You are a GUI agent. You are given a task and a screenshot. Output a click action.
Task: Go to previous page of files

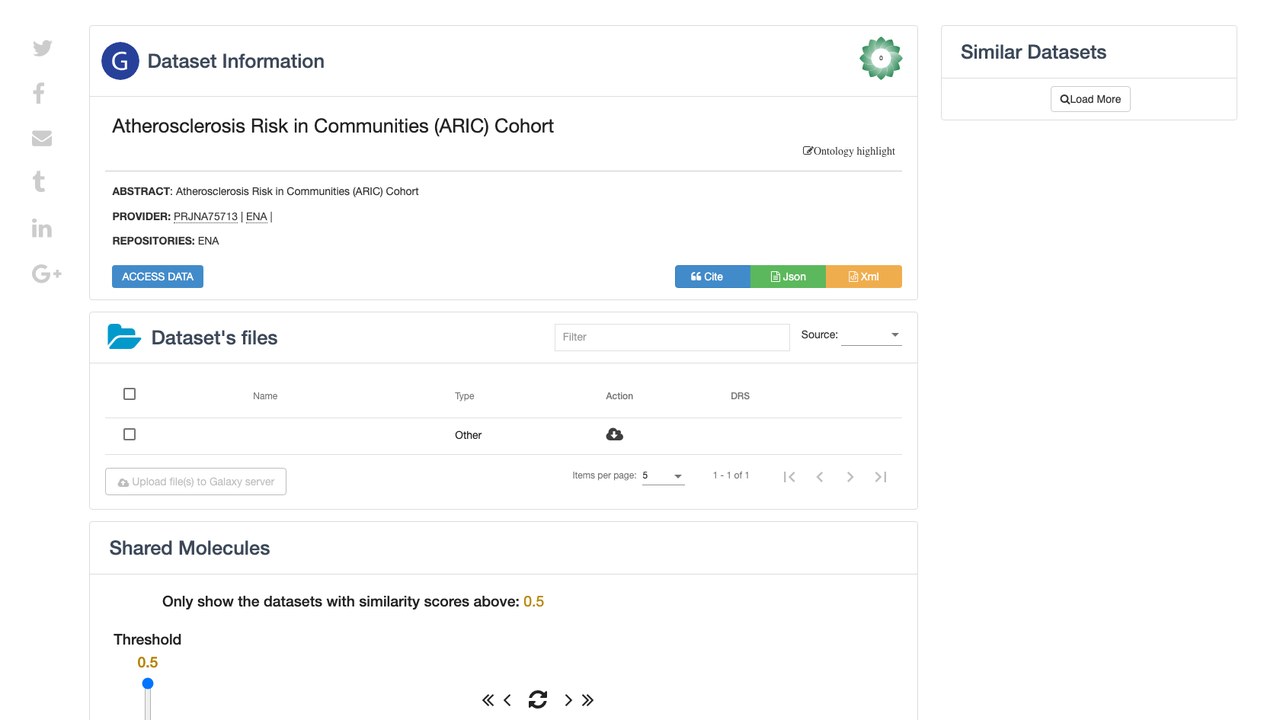pos(820,477)
